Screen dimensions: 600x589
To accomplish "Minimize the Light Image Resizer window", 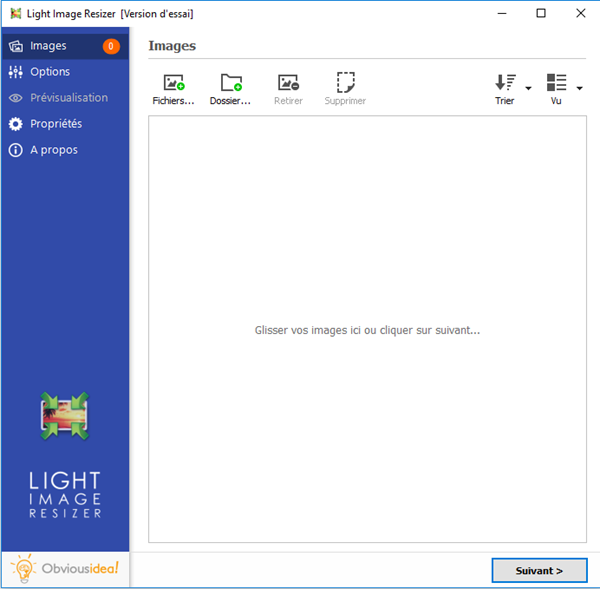I will [x=502, y=13].
